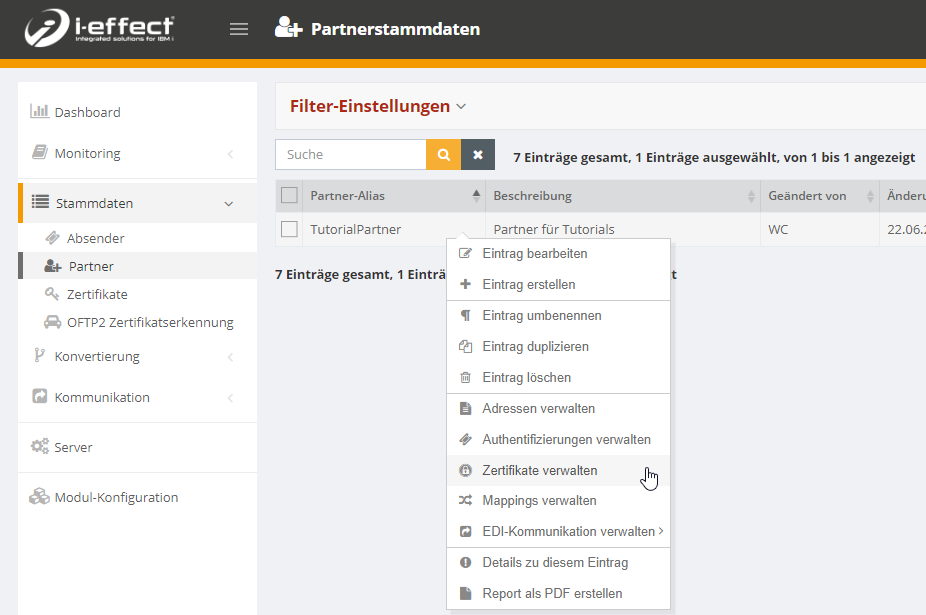Expand the Monitoring sidebar section
926x615 pixels.
(x=87, y=153)
